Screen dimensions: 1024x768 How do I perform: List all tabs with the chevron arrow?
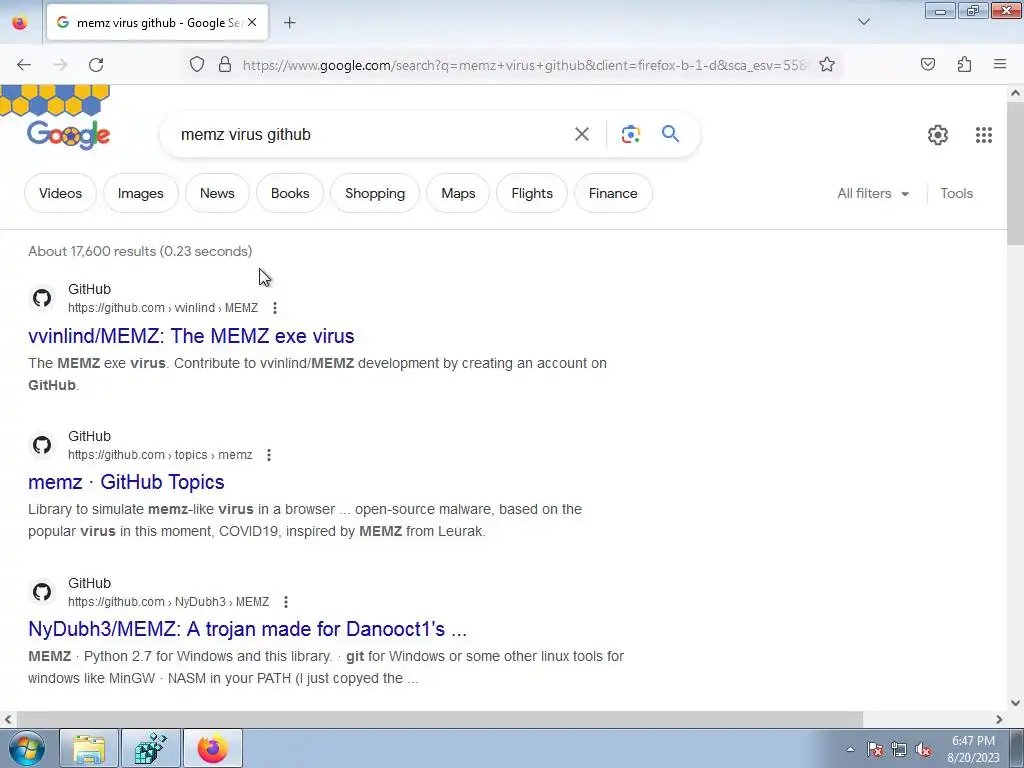[863, 22]
